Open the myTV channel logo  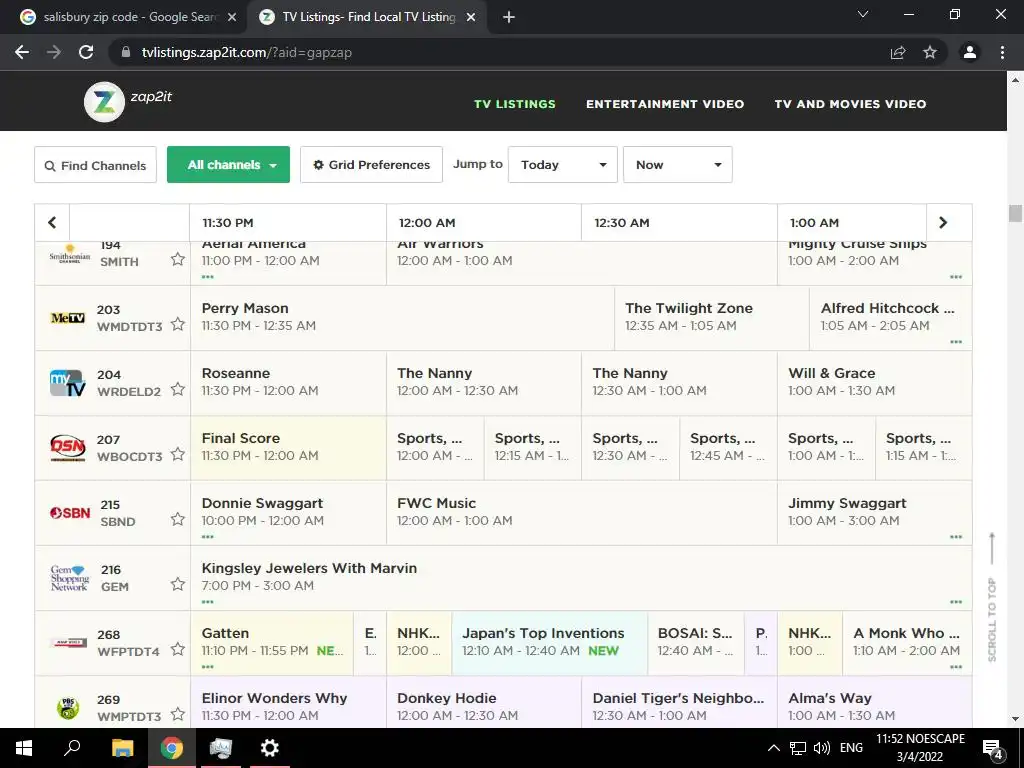[x=68, y=383]
